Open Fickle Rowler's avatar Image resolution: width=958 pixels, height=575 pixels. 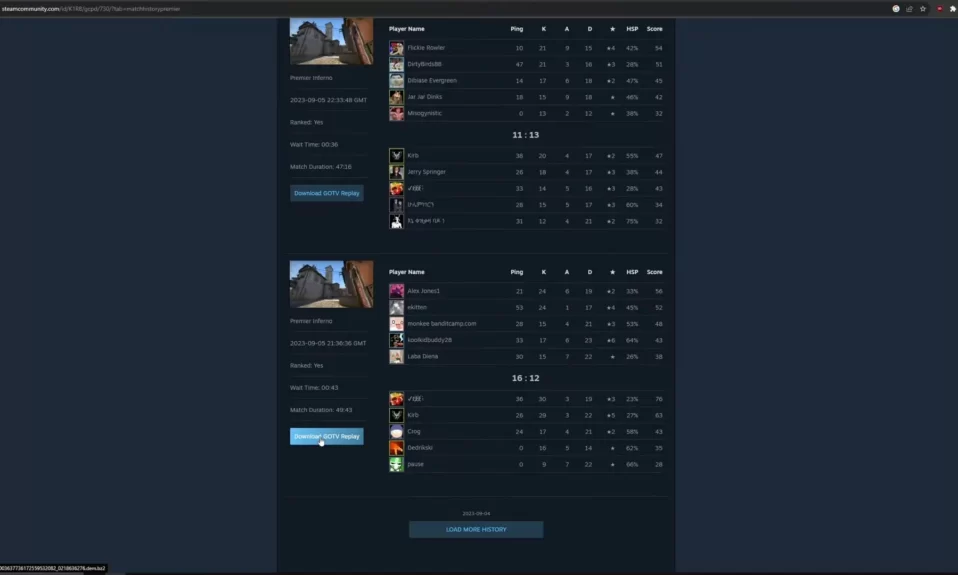397,48
